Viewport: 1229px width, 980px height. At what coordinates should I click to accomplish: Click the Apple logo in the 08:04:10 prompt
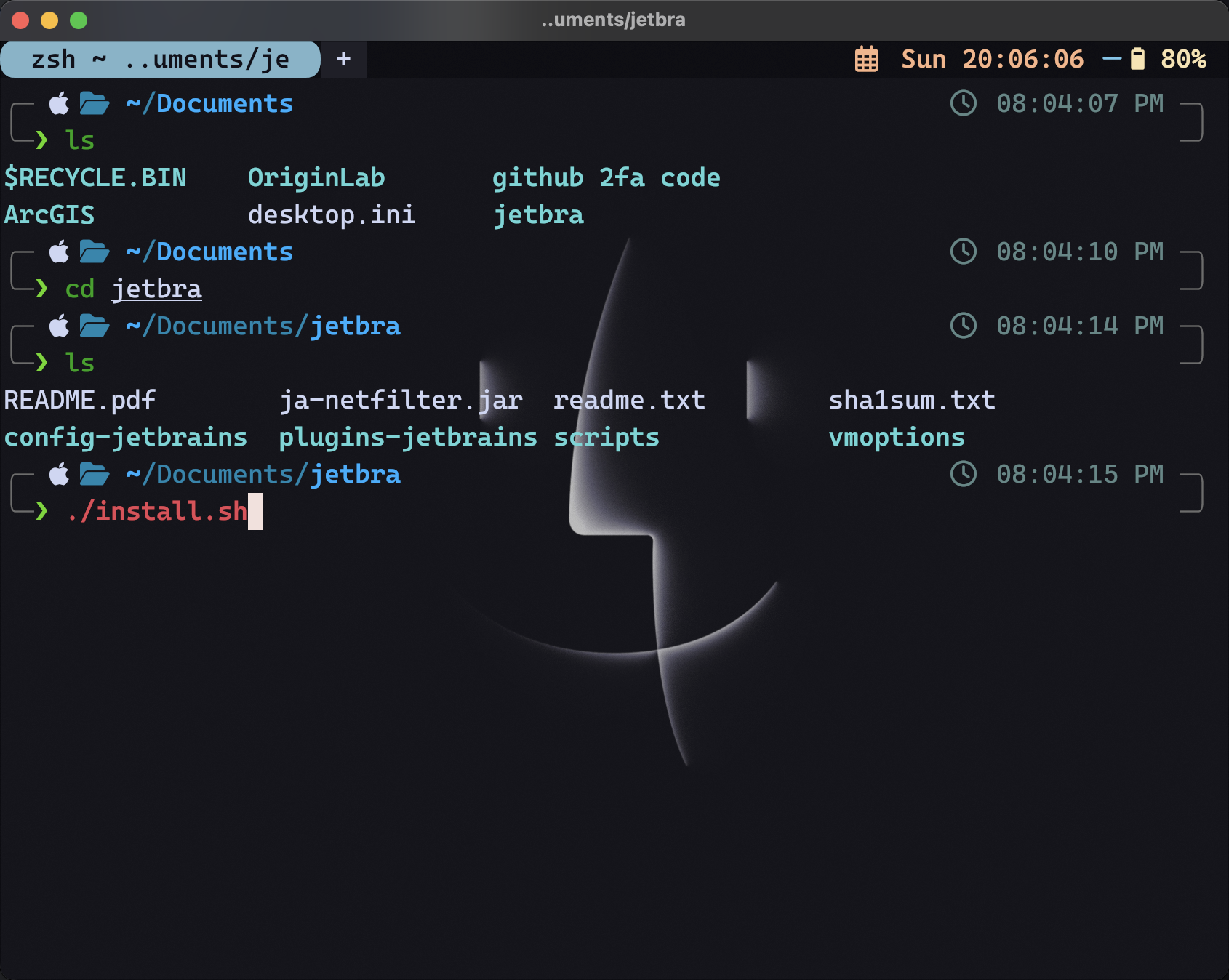click(60, 252)
